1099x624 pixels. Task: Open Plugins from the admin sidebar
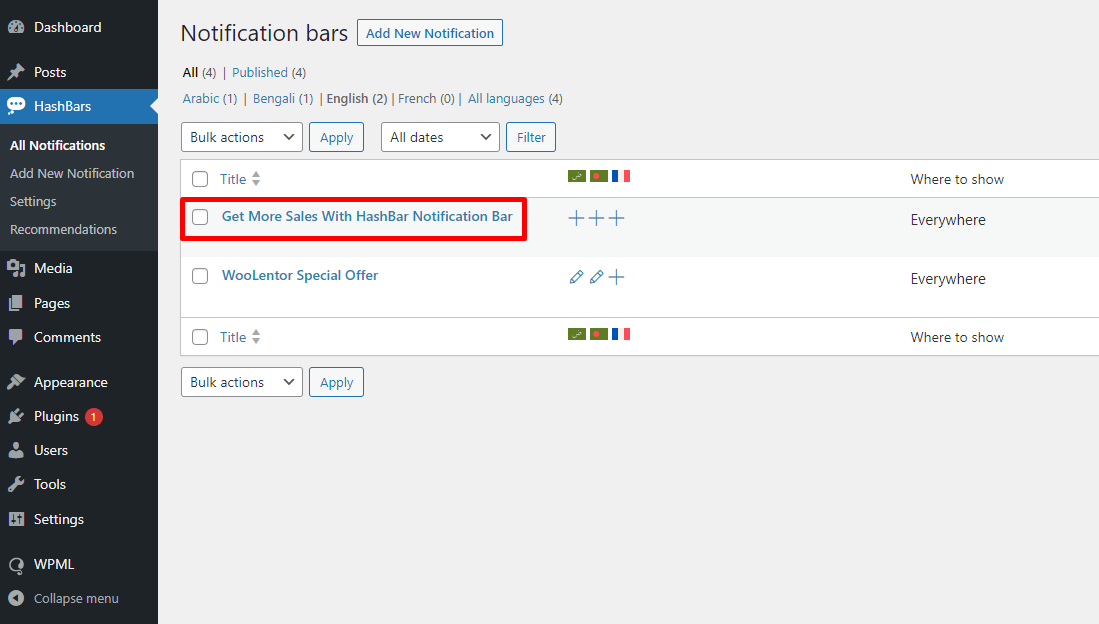(56, 416)
